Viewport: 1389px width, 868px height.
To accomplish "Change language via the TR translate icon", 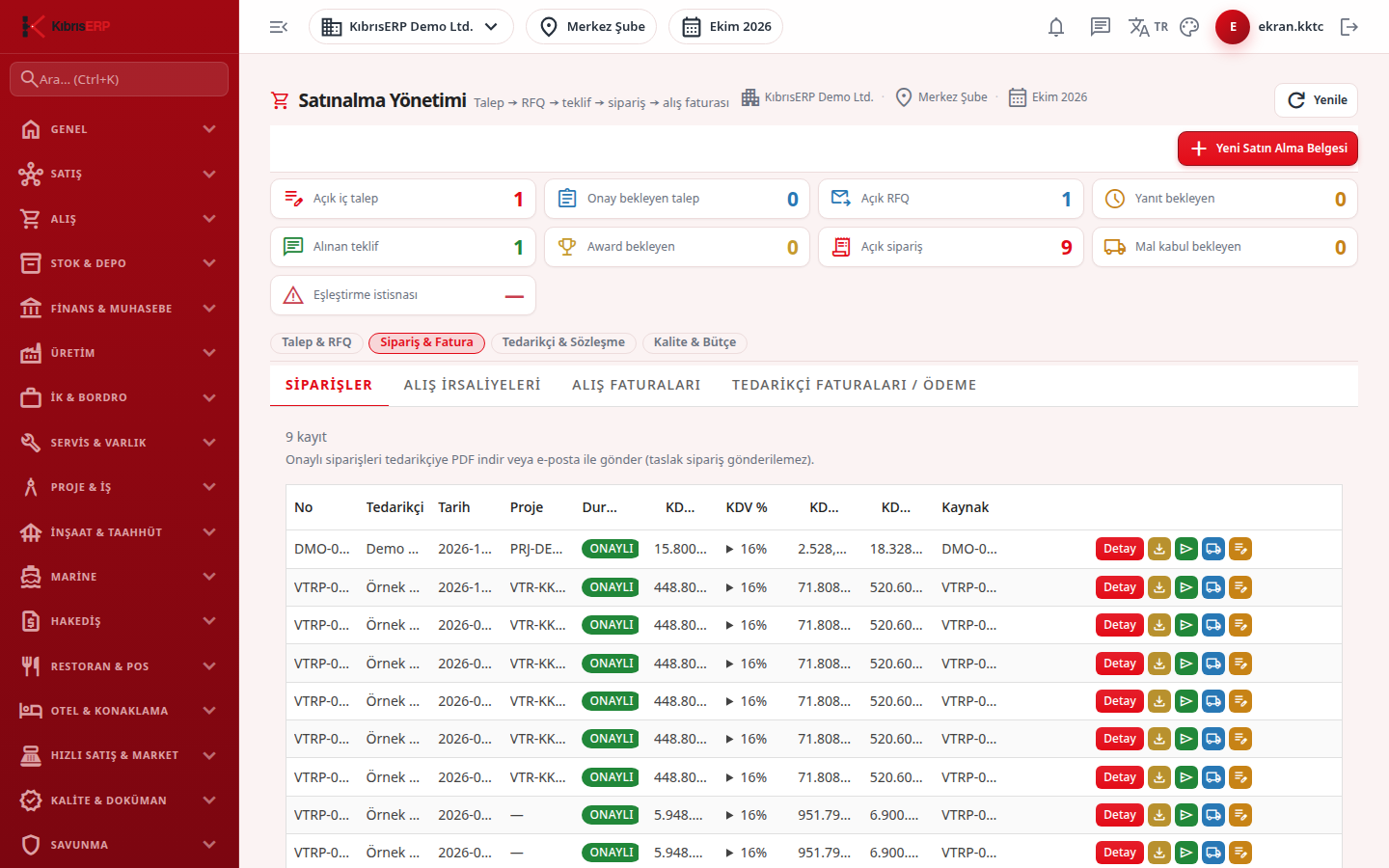I will (1148, 27).
